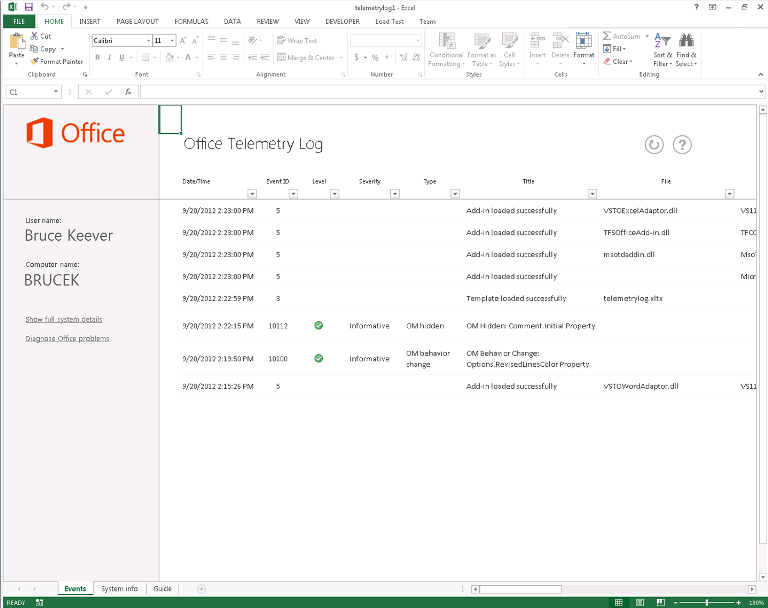The width and height of the screenshot is (768, 608).
Task: Adjust the zoom slider in status bar
Action: 706,603
